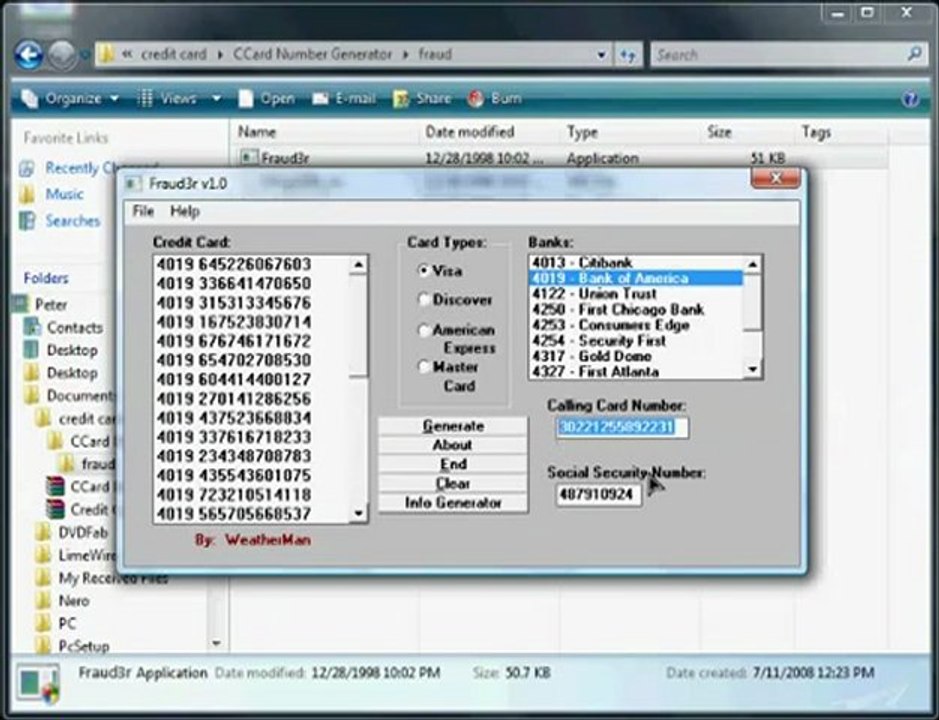Image resolution: width=939 pixels, height=720 pixels.
Task: Click the refresh icon beside address bar
Action: [x=628, y=55]
